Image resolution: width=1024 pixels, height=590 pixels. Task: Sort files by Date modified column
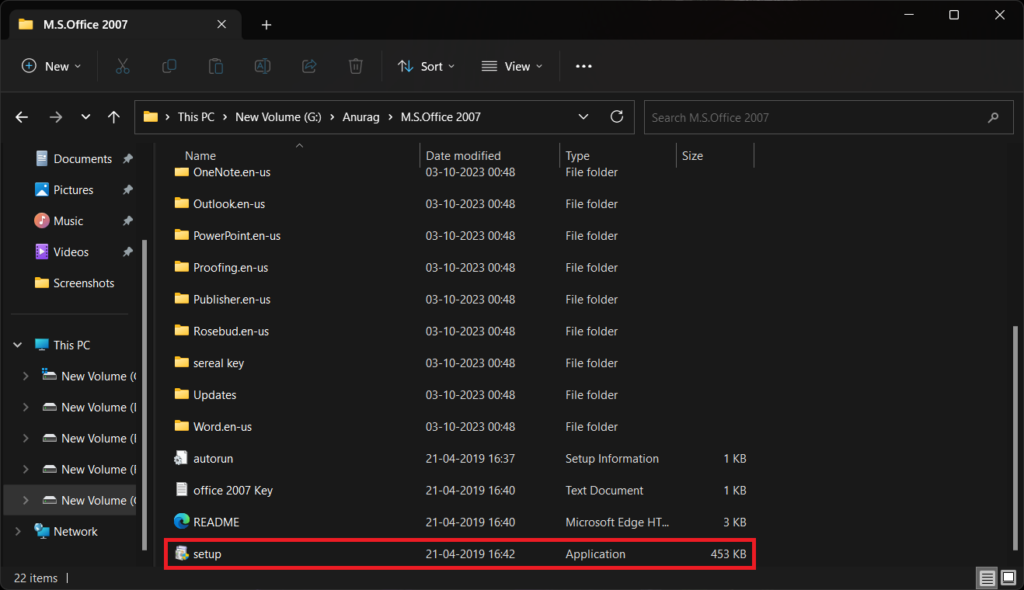[463, 156]
